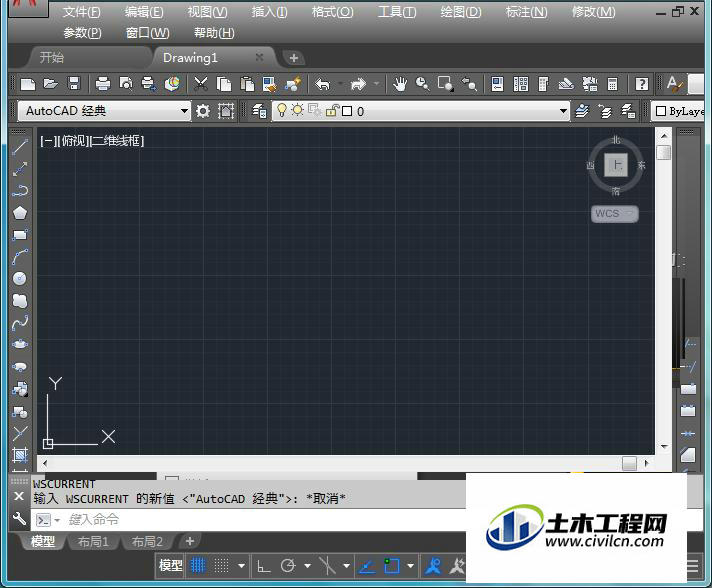
Task: Toggle Polar tracking in status bar
Action: click(x=287, y=566)
